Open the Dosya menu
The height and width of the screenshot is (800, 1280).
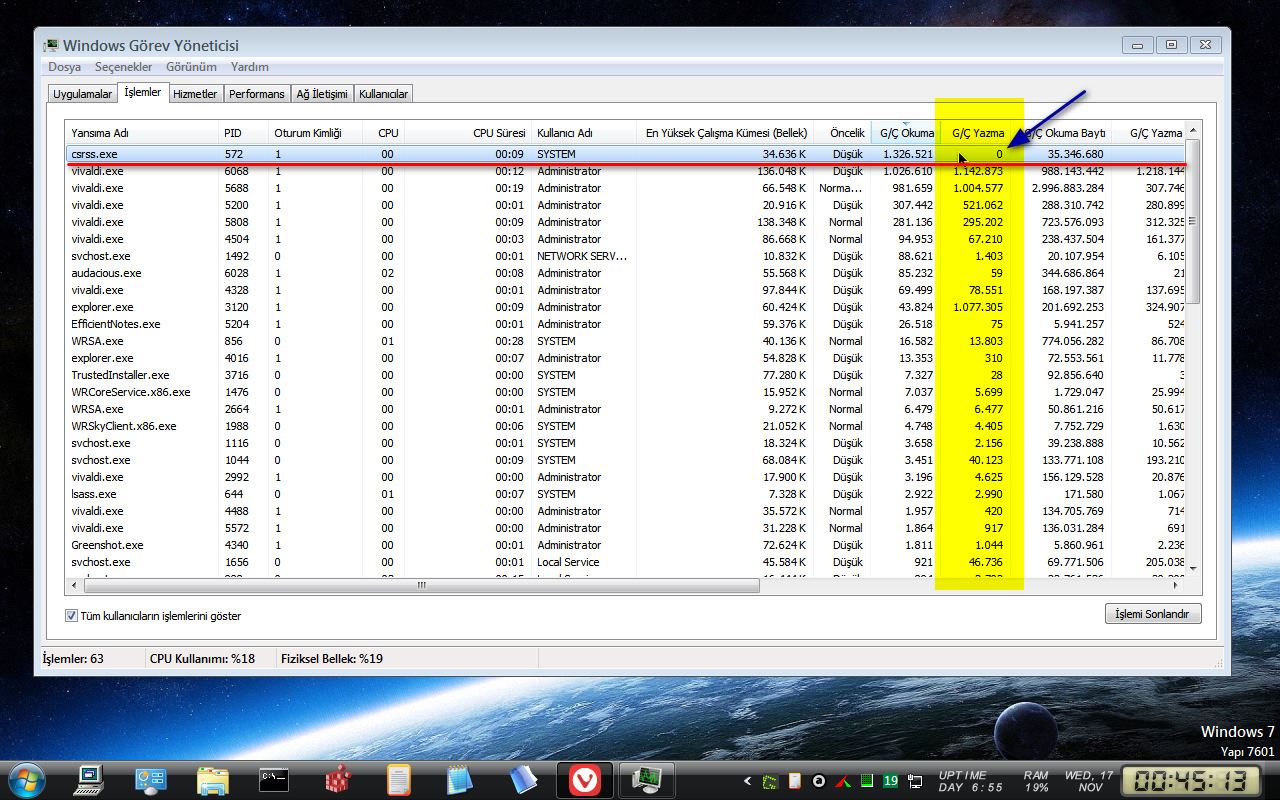pos(65,67)
